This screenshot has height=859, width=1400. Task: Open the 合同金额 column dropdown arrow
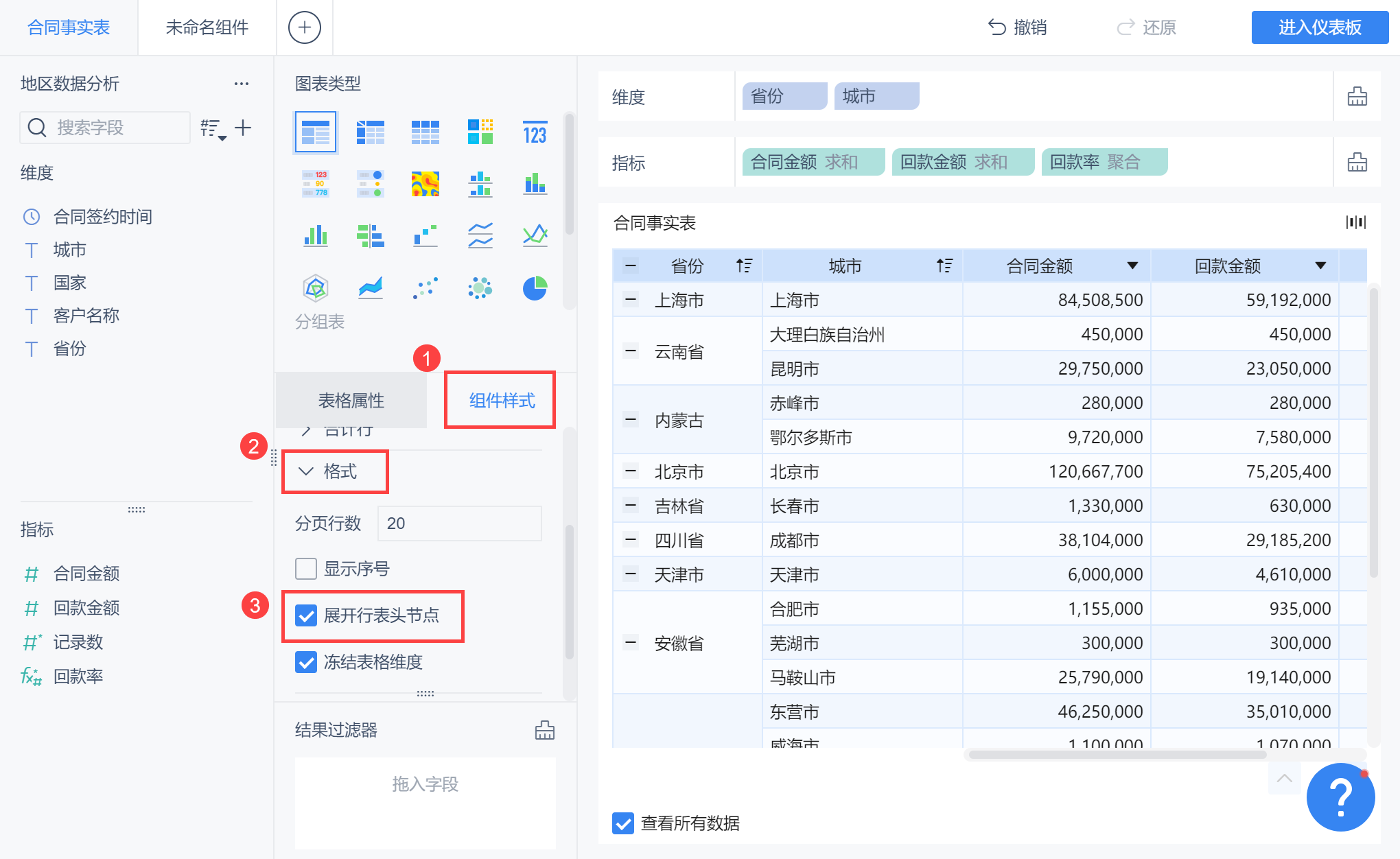[x=1132, y=266]
